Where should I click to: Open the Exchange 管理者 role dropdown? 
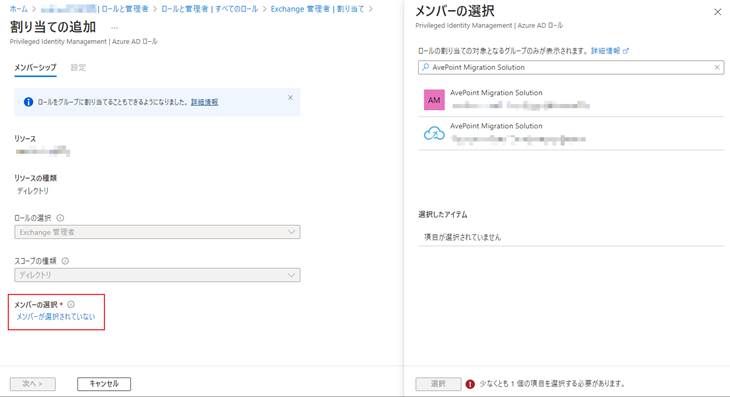157,232
